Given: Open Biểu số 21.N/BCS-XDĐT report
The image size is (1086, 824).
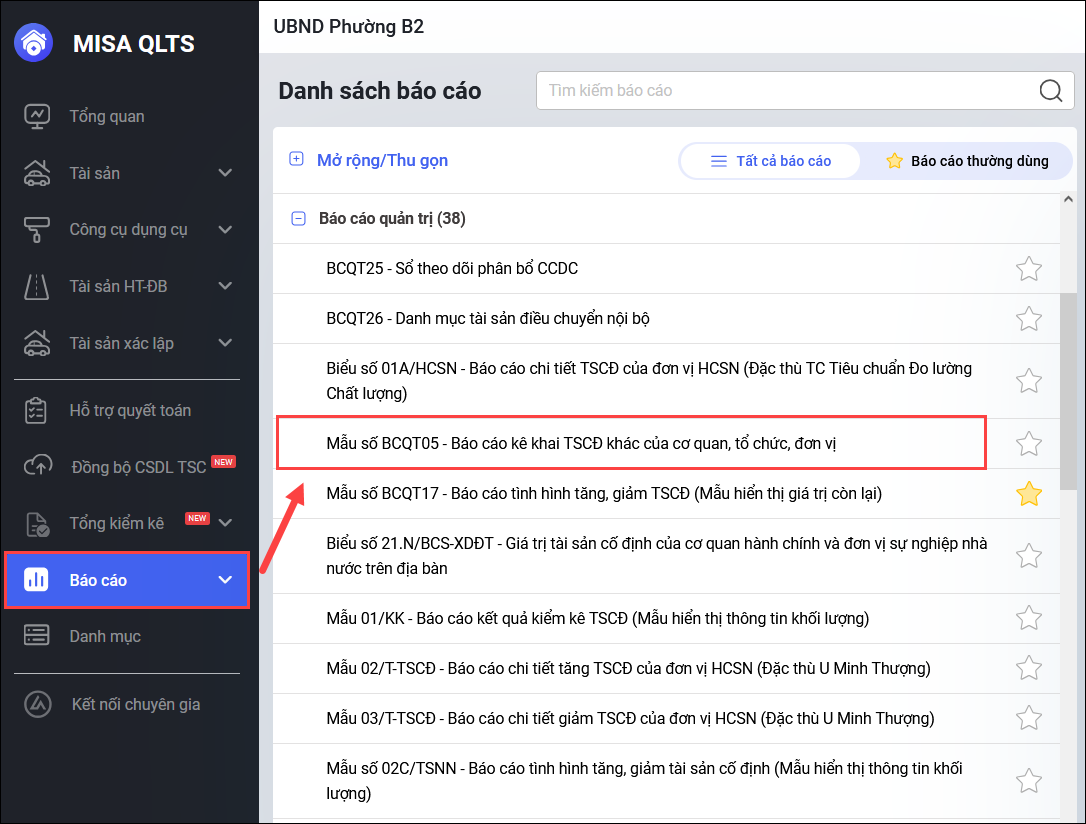Looking at the screenshot, I should [x=657, y=556].
